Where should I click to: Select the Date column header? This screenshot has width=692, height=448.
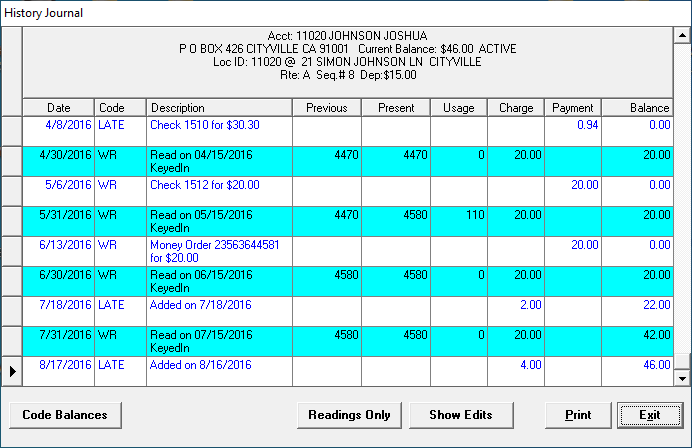click(58, 108)
